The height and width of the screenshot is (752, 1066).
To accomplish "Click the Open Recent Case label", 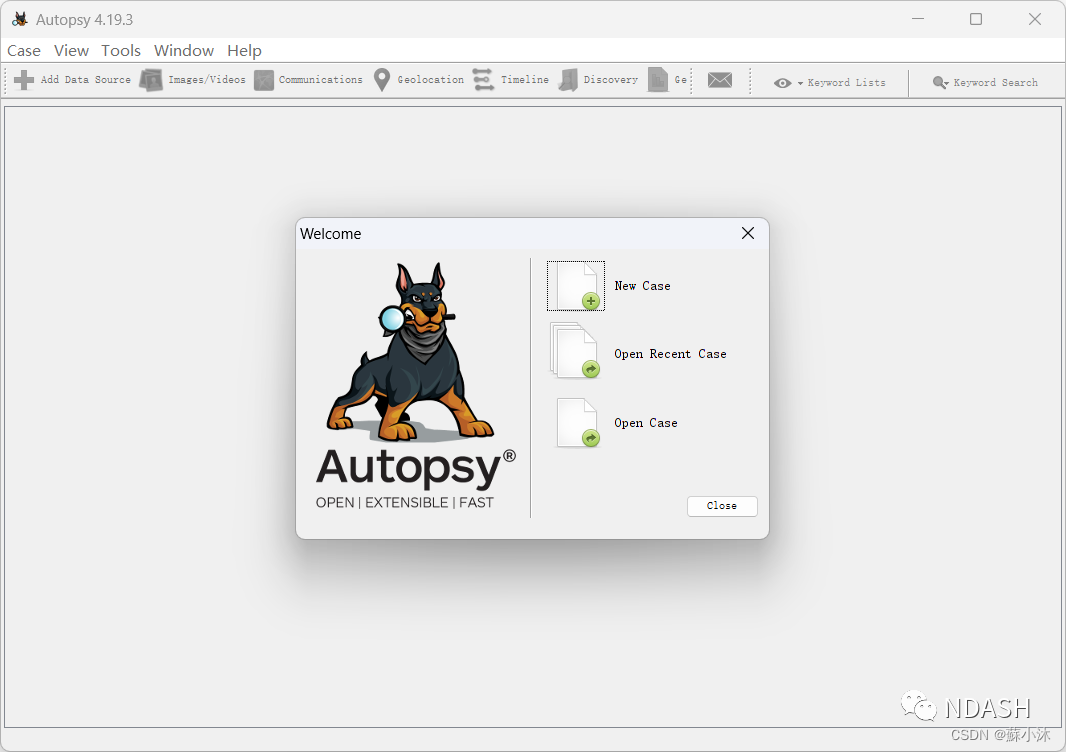I will 670,354.
